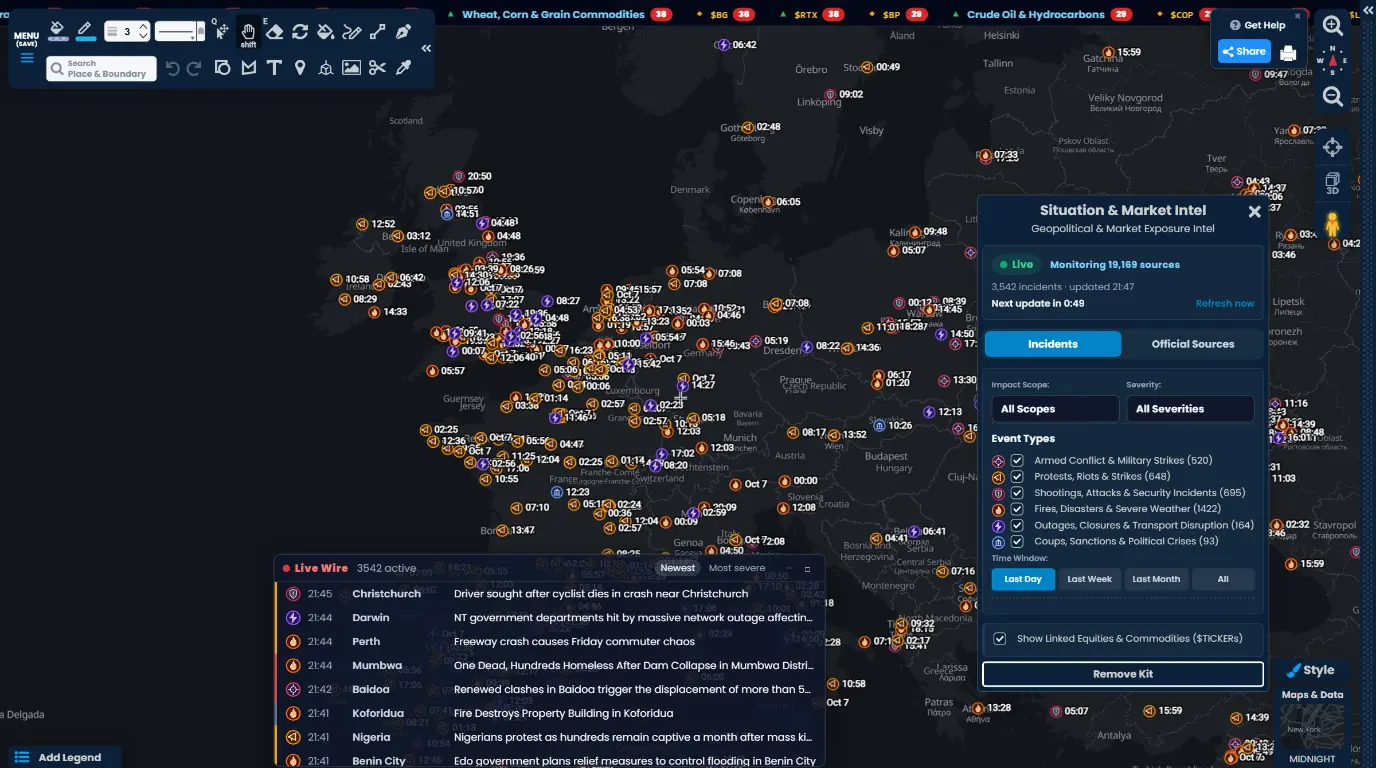Open the All Scopes dropdown
1376x768 pixels.
(x=1055, y=409)
